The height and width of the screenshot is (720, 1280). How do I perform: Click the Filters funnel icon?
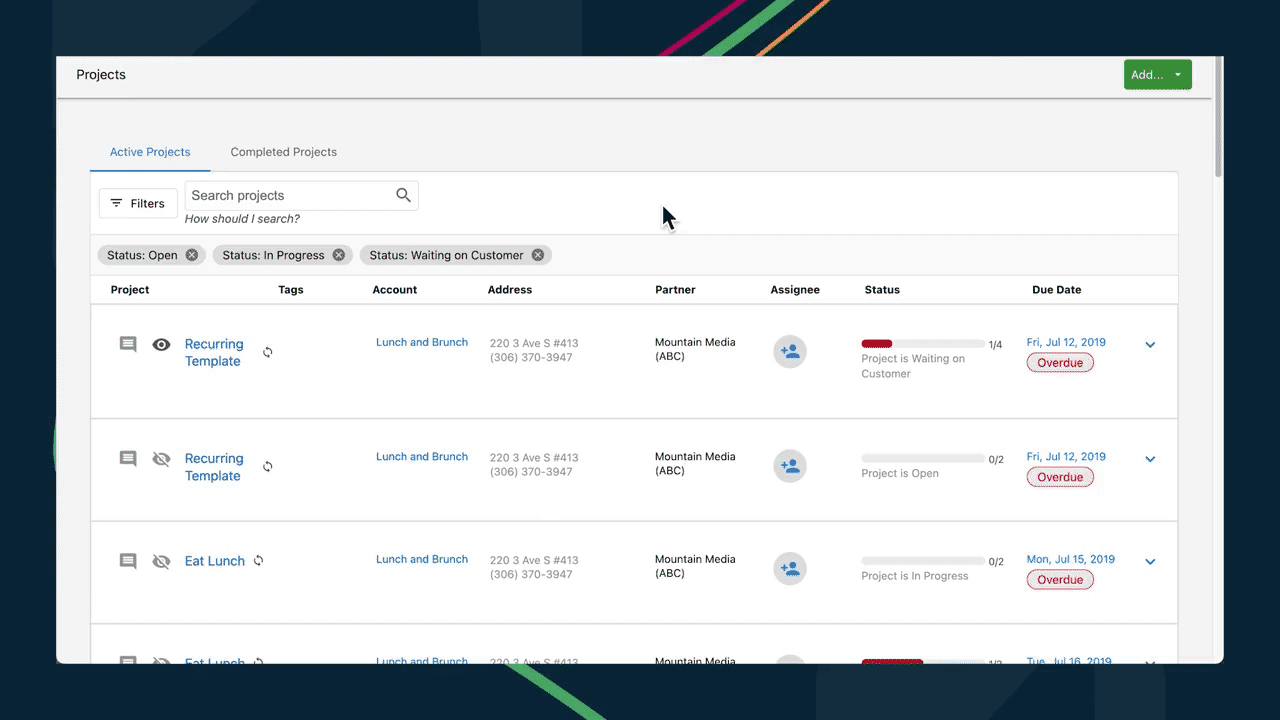tap(118, 203)
